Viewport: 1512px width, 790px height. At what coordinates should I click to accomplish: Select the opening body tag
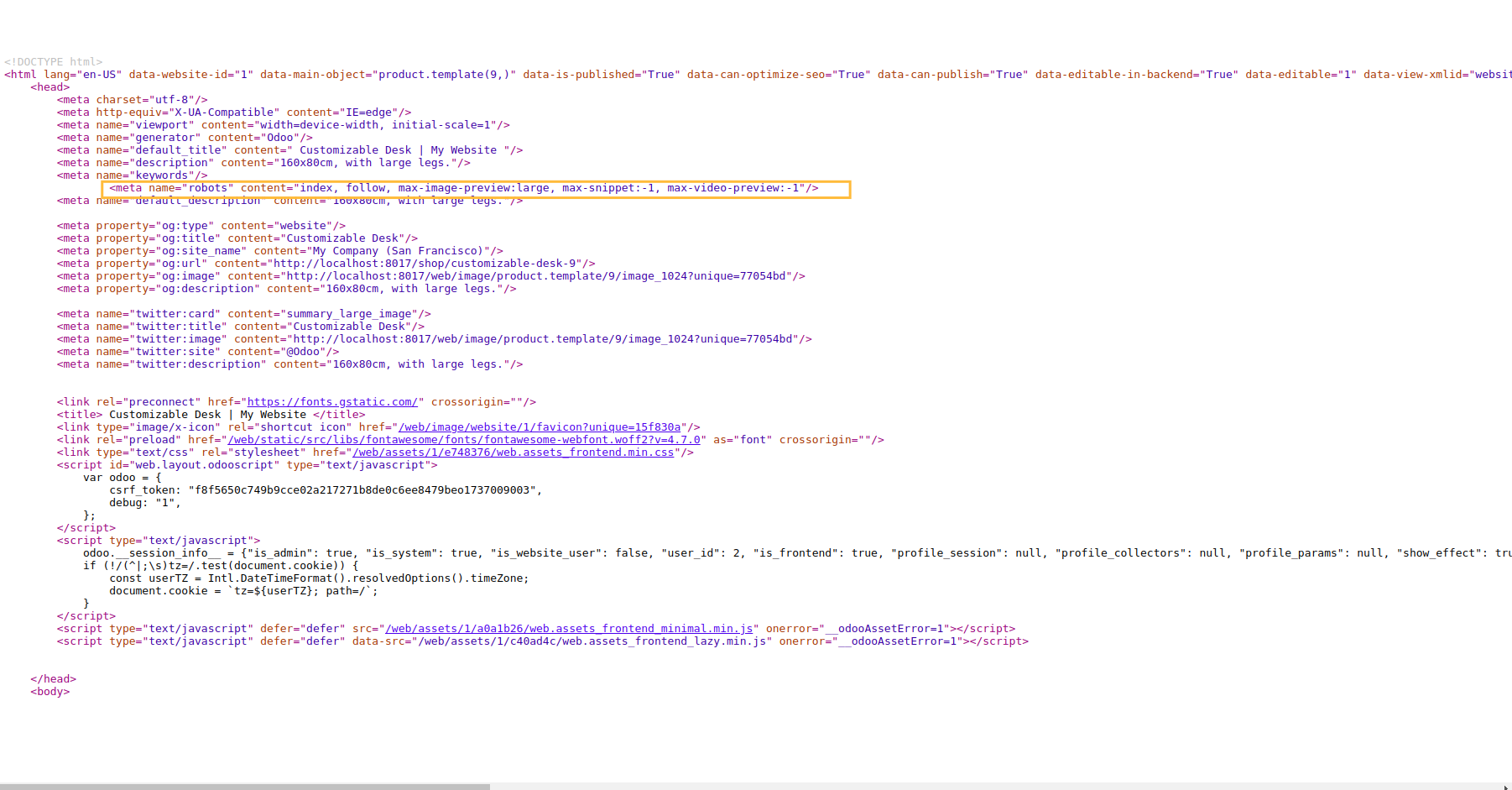pos(50,692)
